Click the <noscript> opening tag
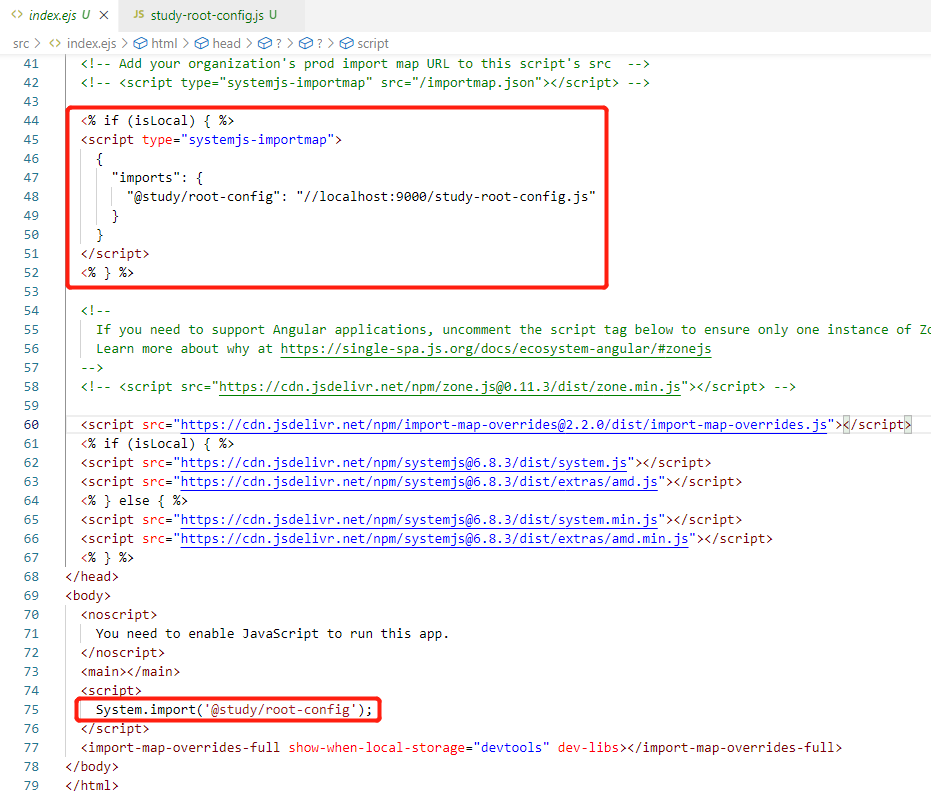Viewport: 931px width, 799px height. point(119,614)
